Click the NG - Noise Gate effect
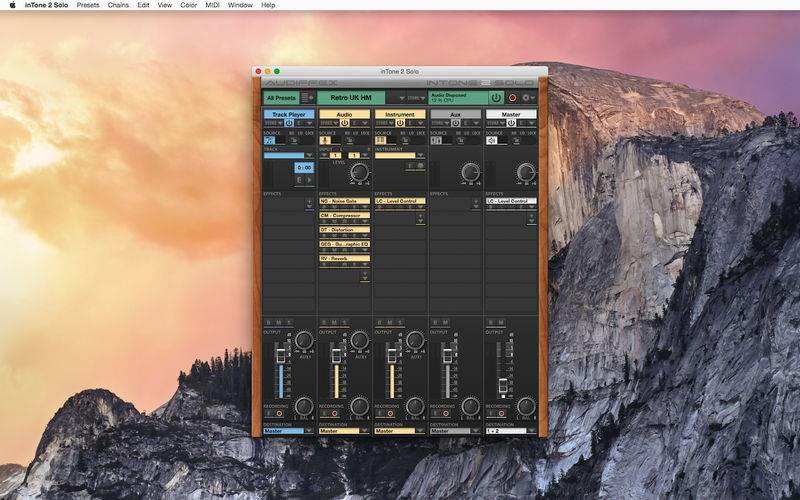800x500 pixels. [x=344, y=201]
